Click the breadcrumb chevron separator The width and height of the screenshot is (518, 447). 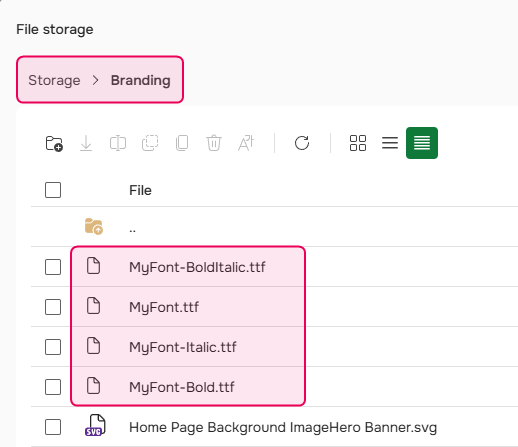96,80
